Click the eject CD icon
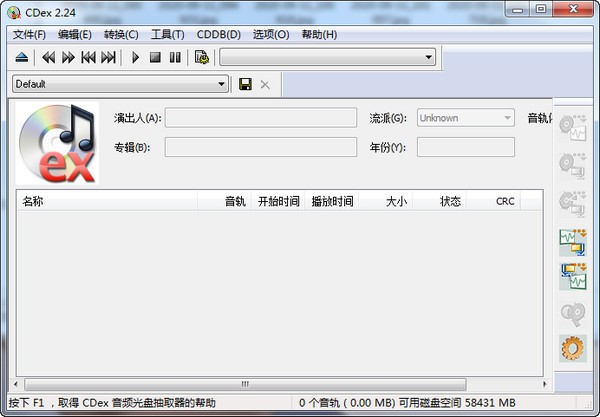The width and height of the screenshot is (600, 417). pos(22,58)
